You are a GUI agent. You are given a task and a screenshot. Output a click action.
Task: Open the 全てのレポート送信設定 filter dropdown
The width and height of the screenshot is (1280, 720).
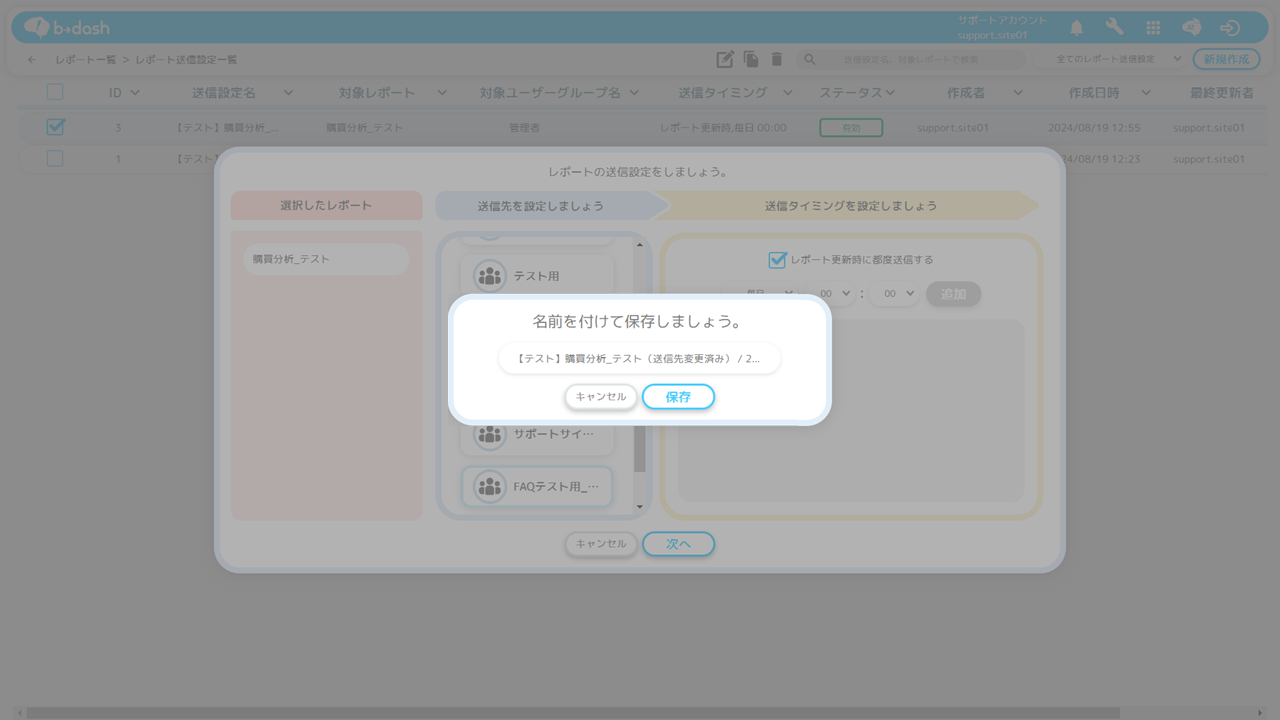click(x=1110, y=60)
